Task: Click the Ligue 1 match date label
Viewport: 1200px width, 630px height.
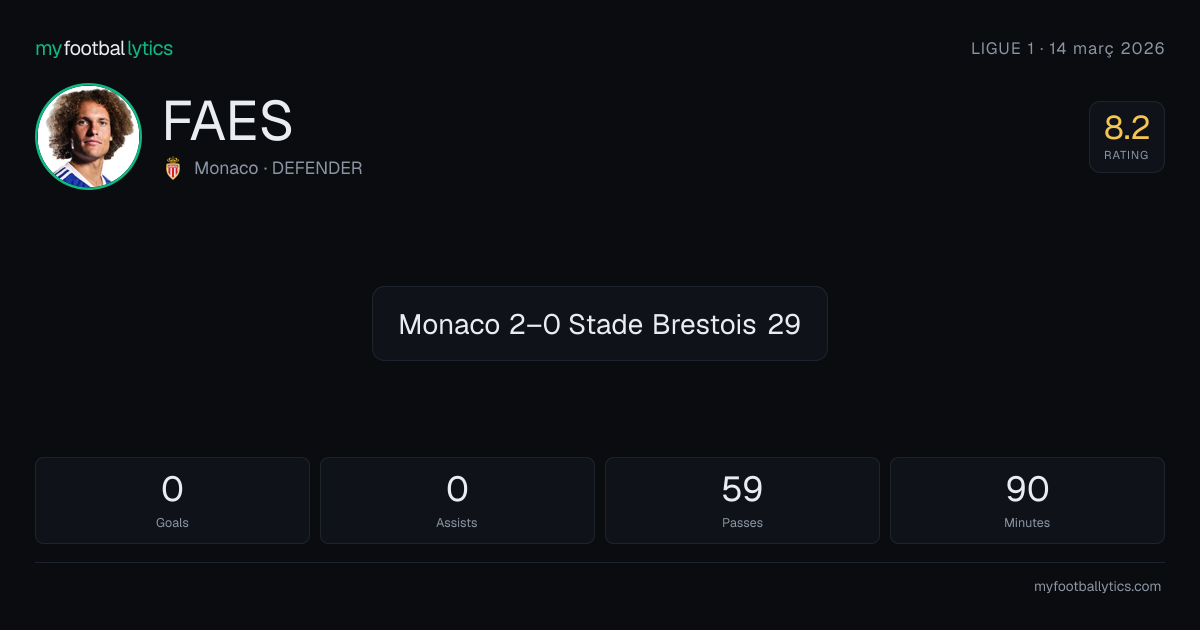Action: (1068, 49)
